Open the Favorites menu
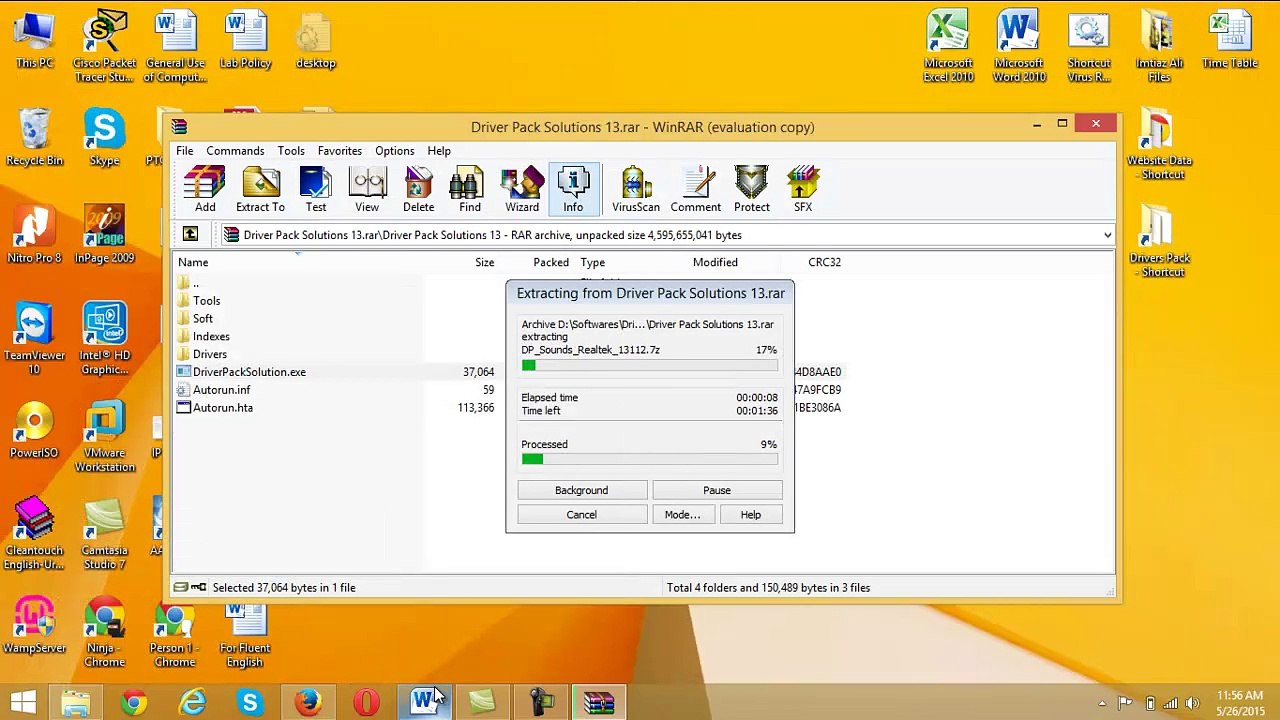The image size is (1280, 720). (340, 151)
